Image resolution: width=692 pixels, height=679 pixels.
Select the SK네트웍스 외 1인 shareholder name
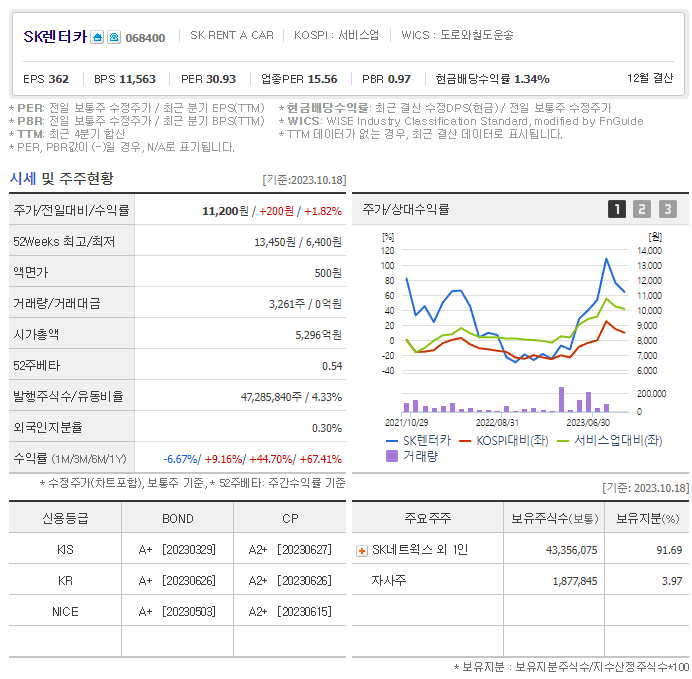pos(420,550)
